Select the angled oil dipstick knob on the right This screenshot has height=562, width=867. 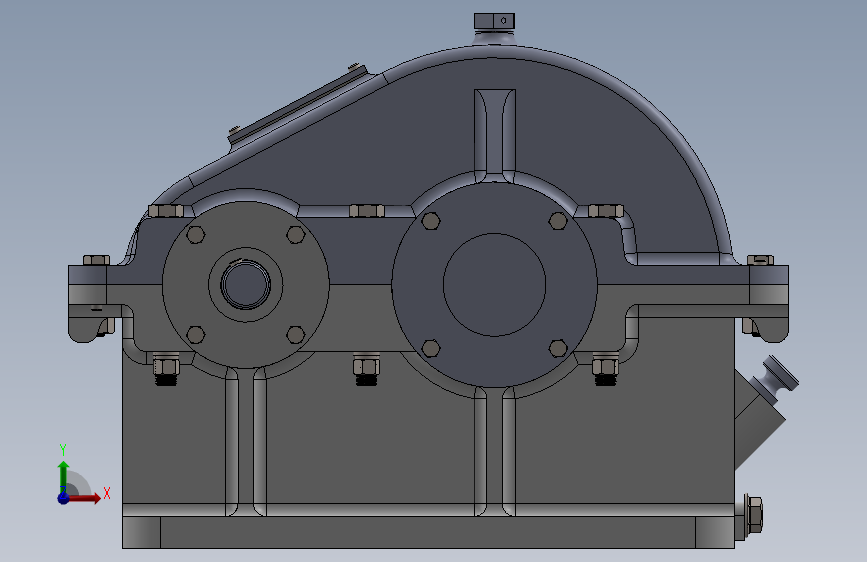(780, 374)
